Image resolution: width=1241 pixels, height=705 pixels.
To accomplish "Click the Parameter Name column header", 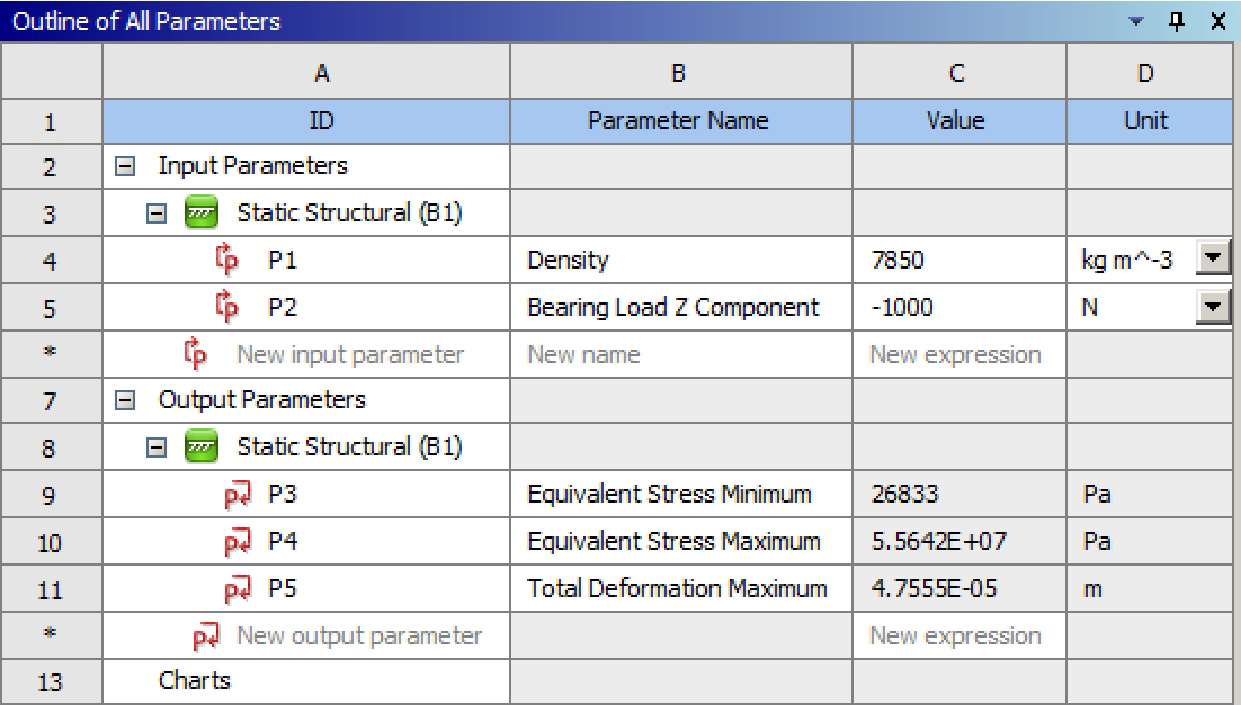I will 680,121.
